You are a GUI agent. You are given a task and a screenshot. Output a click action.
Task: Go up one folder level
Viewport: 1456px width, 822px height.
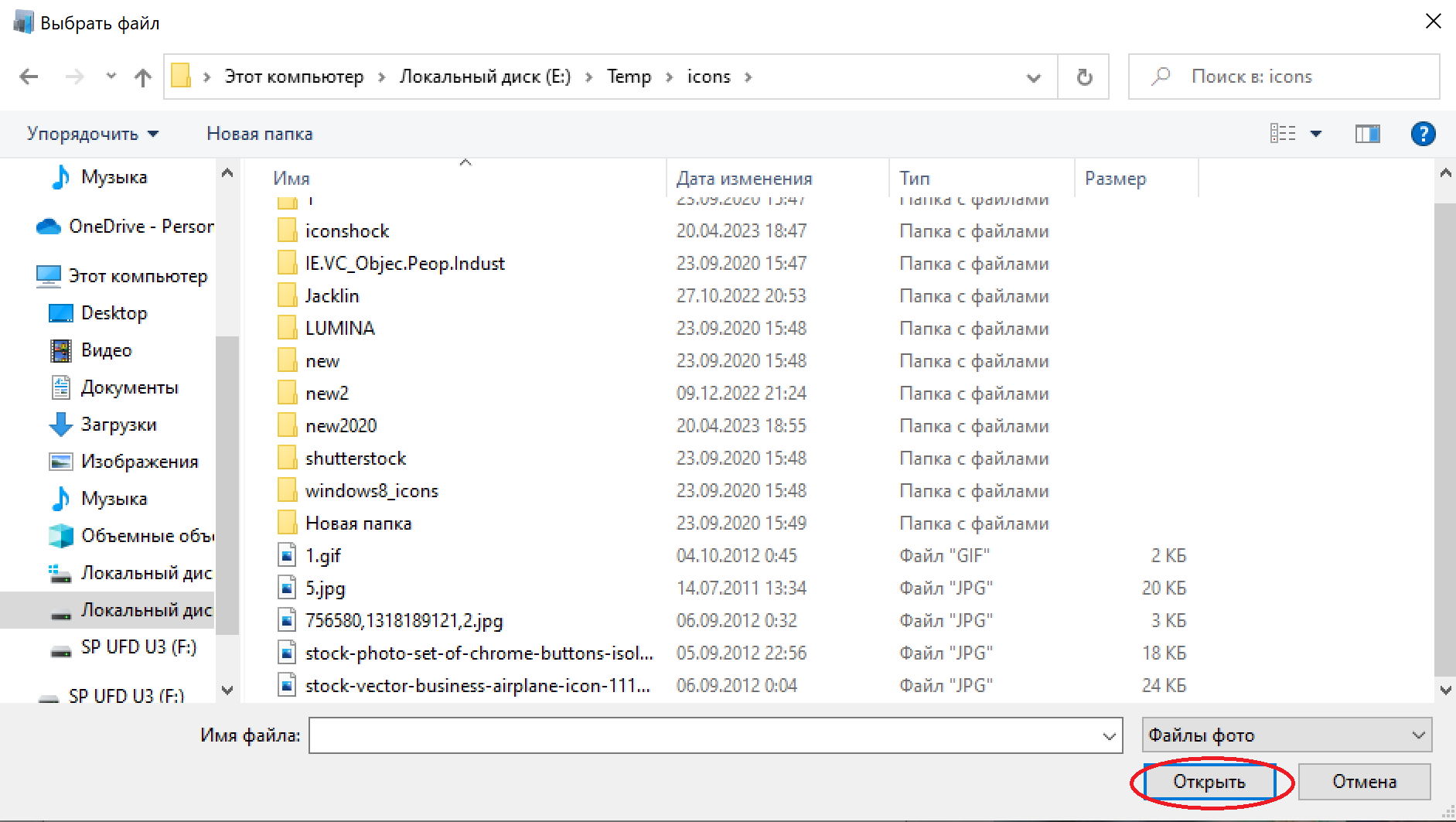pos(142,77)
